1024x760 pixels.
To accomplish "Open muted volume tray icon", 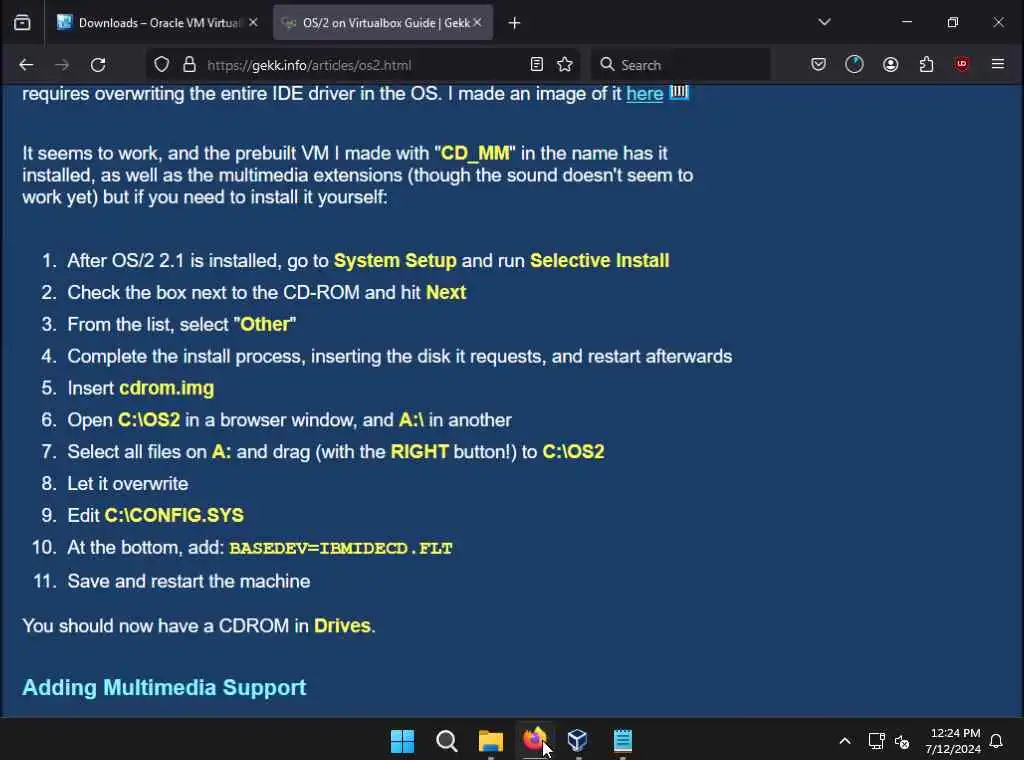I will [902, 742].
